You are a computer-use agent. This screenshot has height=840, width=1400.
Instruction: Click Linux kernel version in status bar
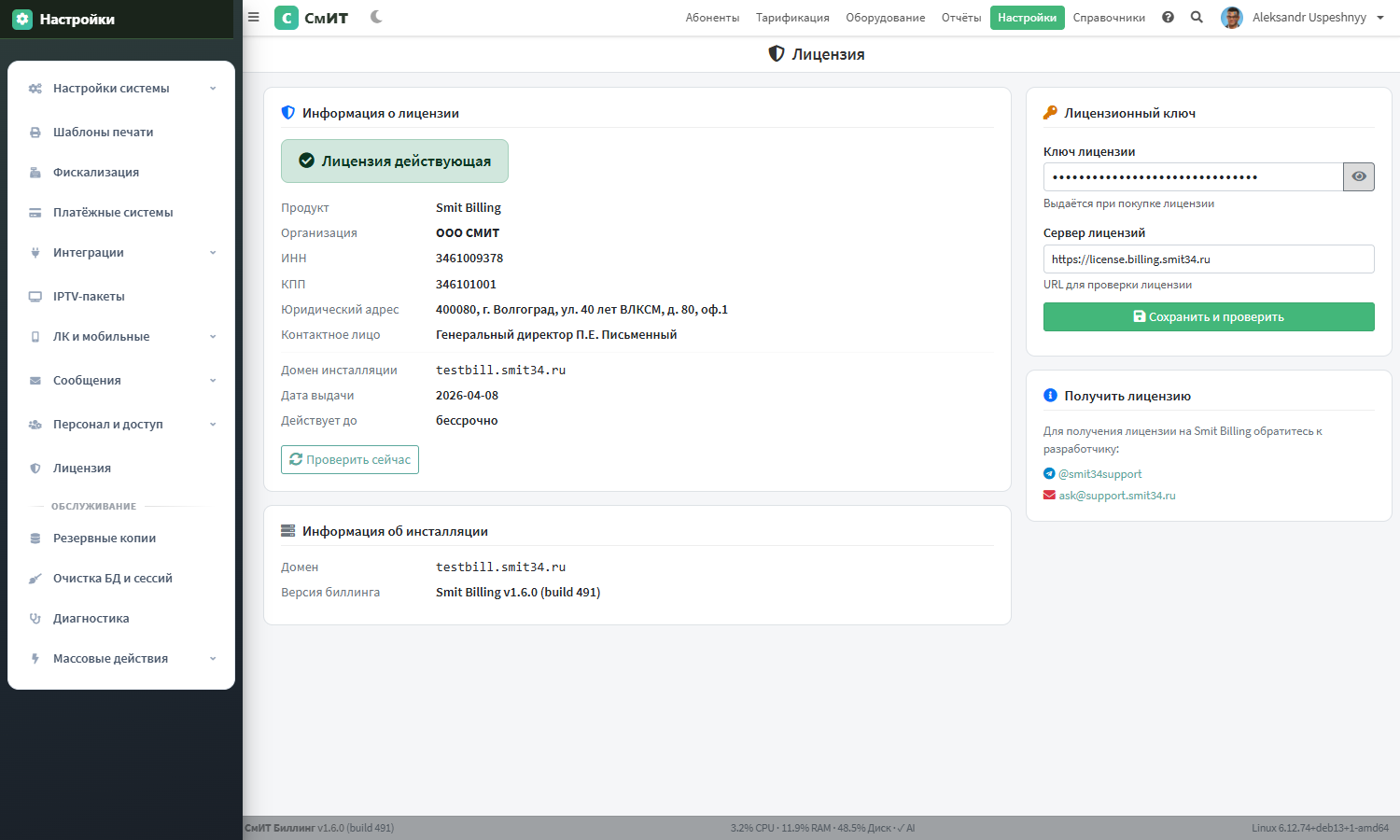click(1320, 828)
